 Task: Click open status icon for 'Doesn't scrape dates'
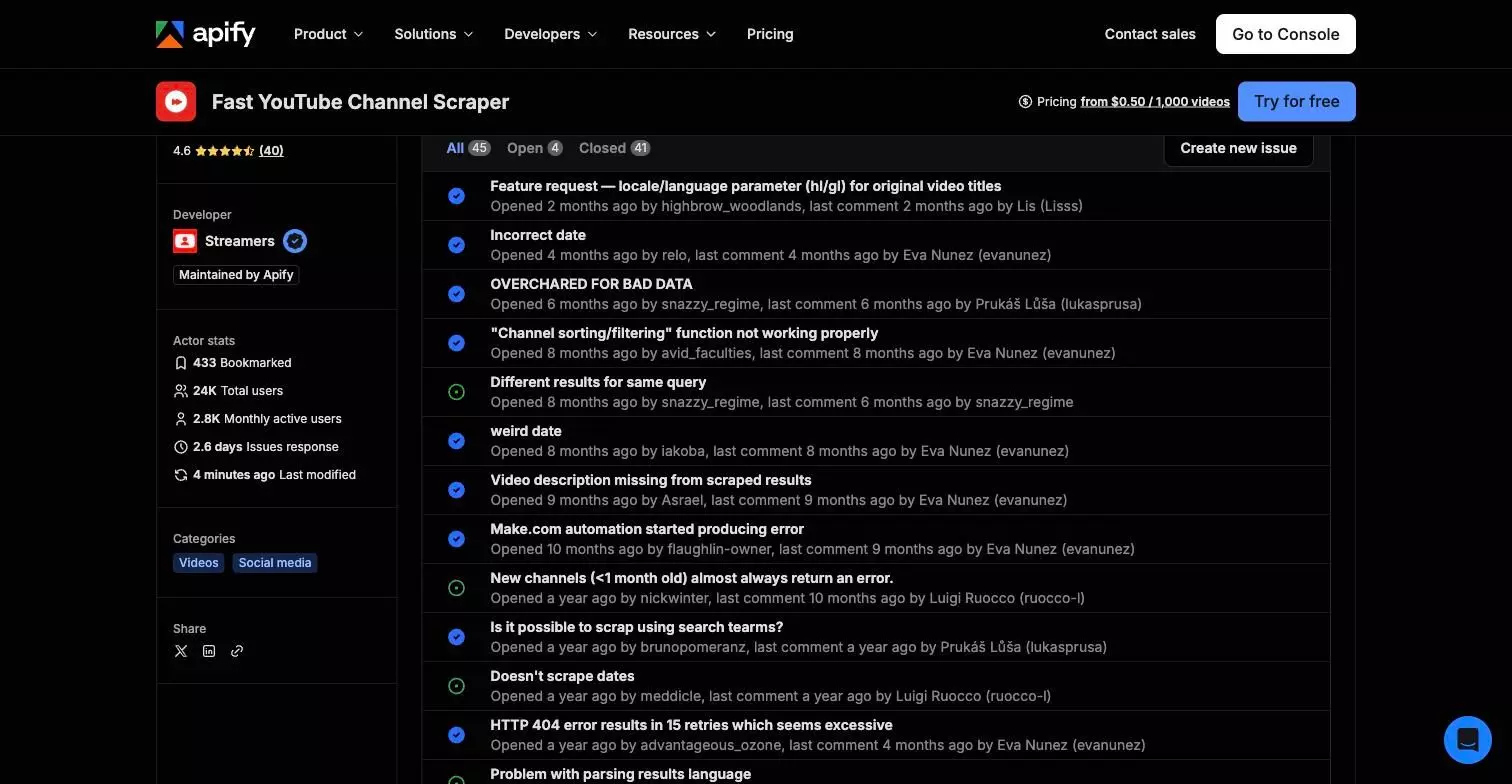(456, 686)
